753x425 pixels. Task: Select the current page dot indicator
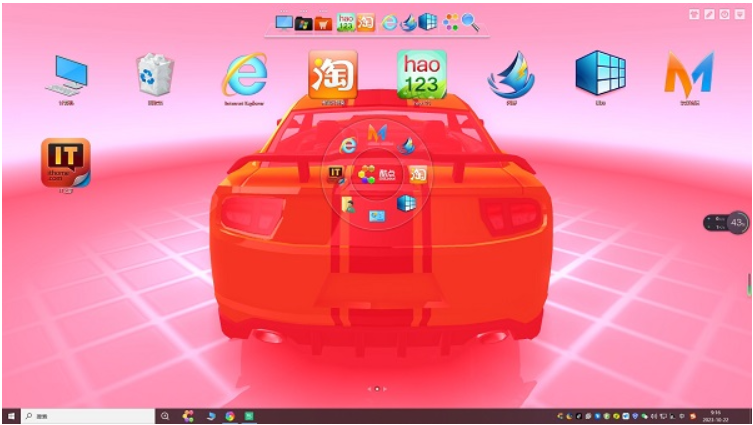[x=377, y=389]
